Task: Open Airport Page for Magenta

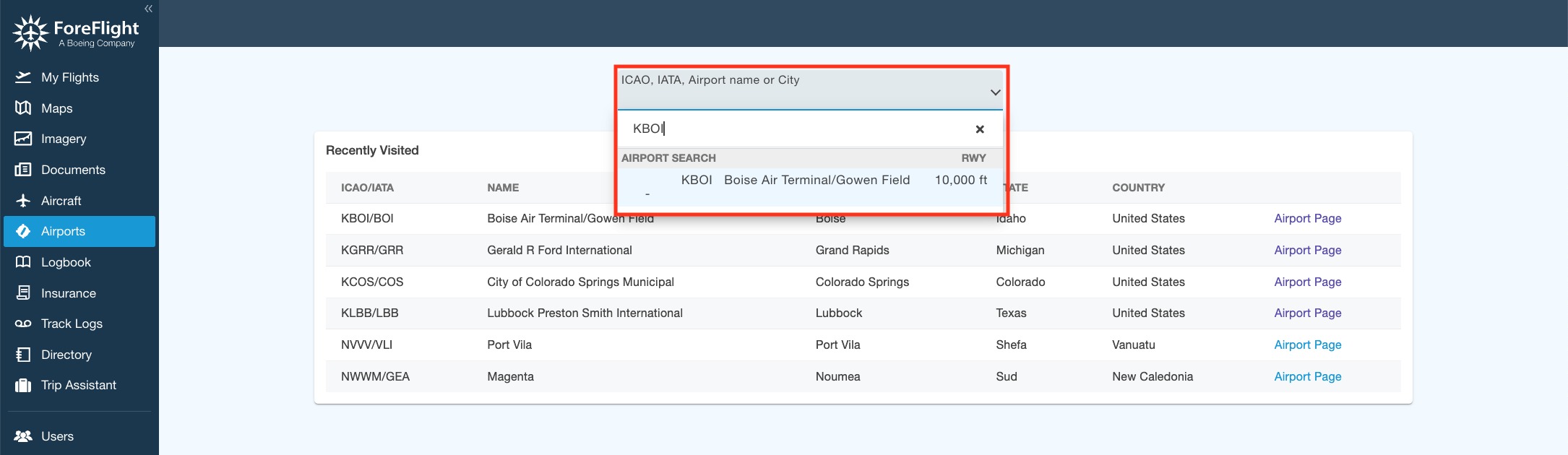Action: [1307, 376]
